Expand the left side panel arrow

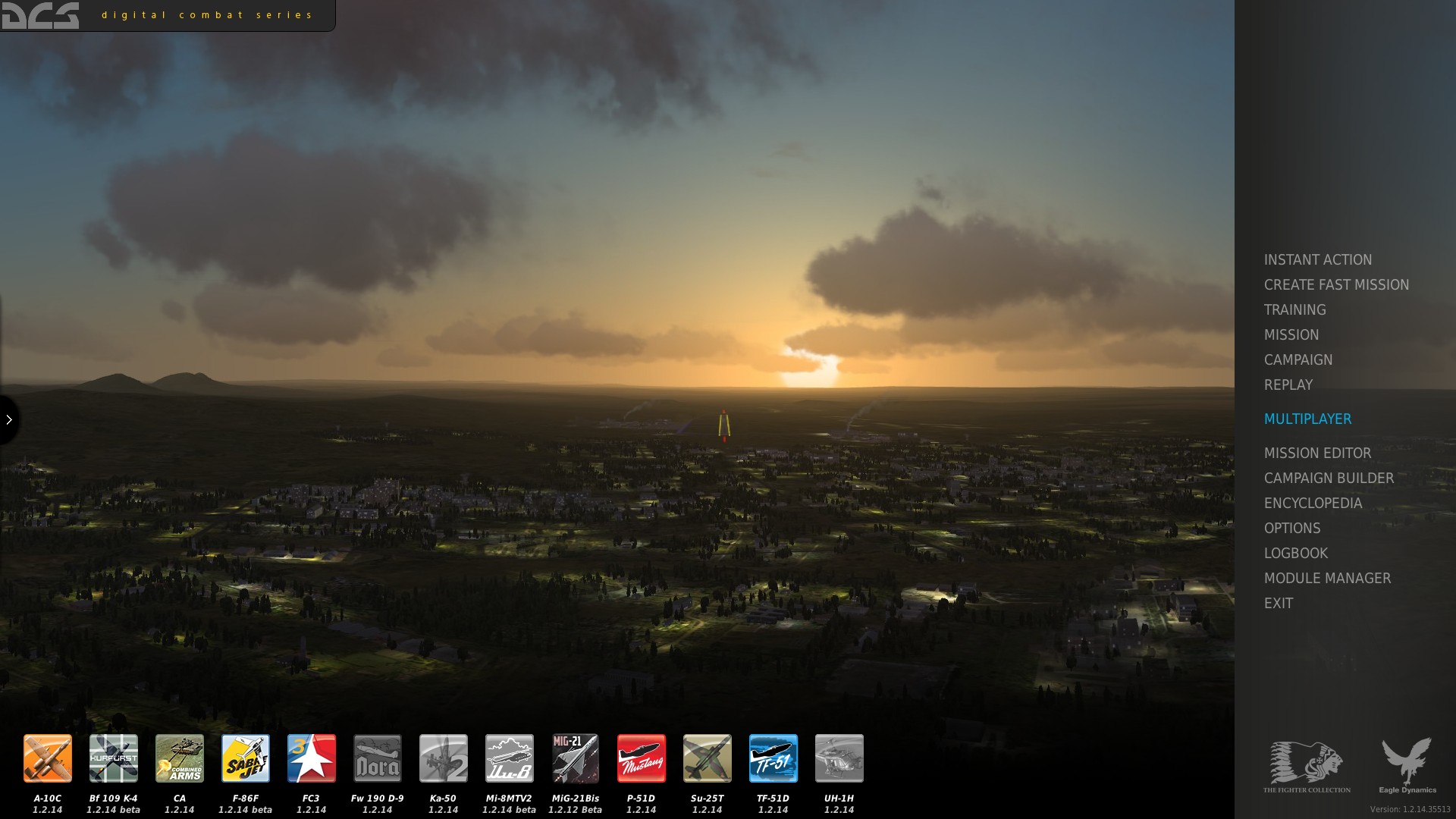click(x=8, y=419)
